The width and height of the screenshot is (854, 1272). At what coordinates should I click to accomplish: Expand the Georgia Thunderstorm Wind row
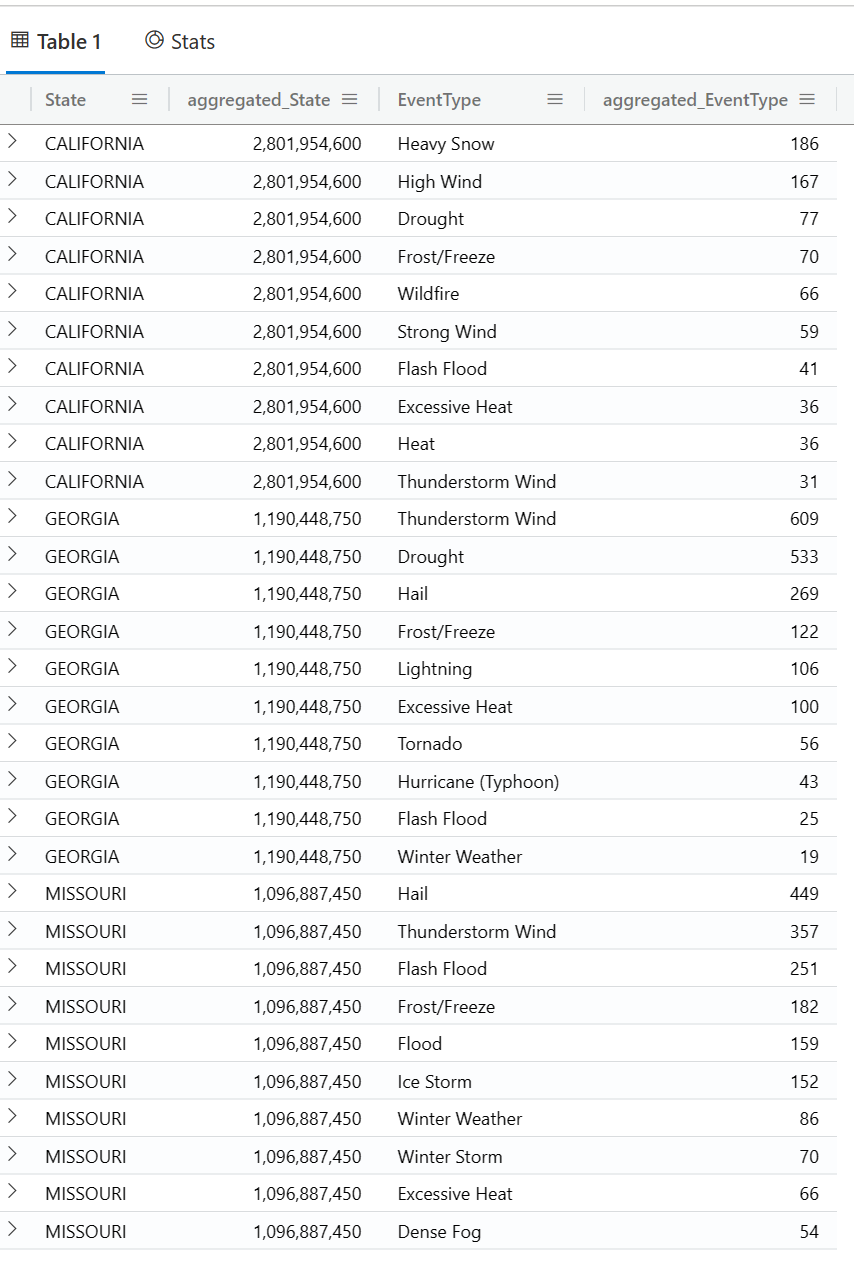coord(12,517)
